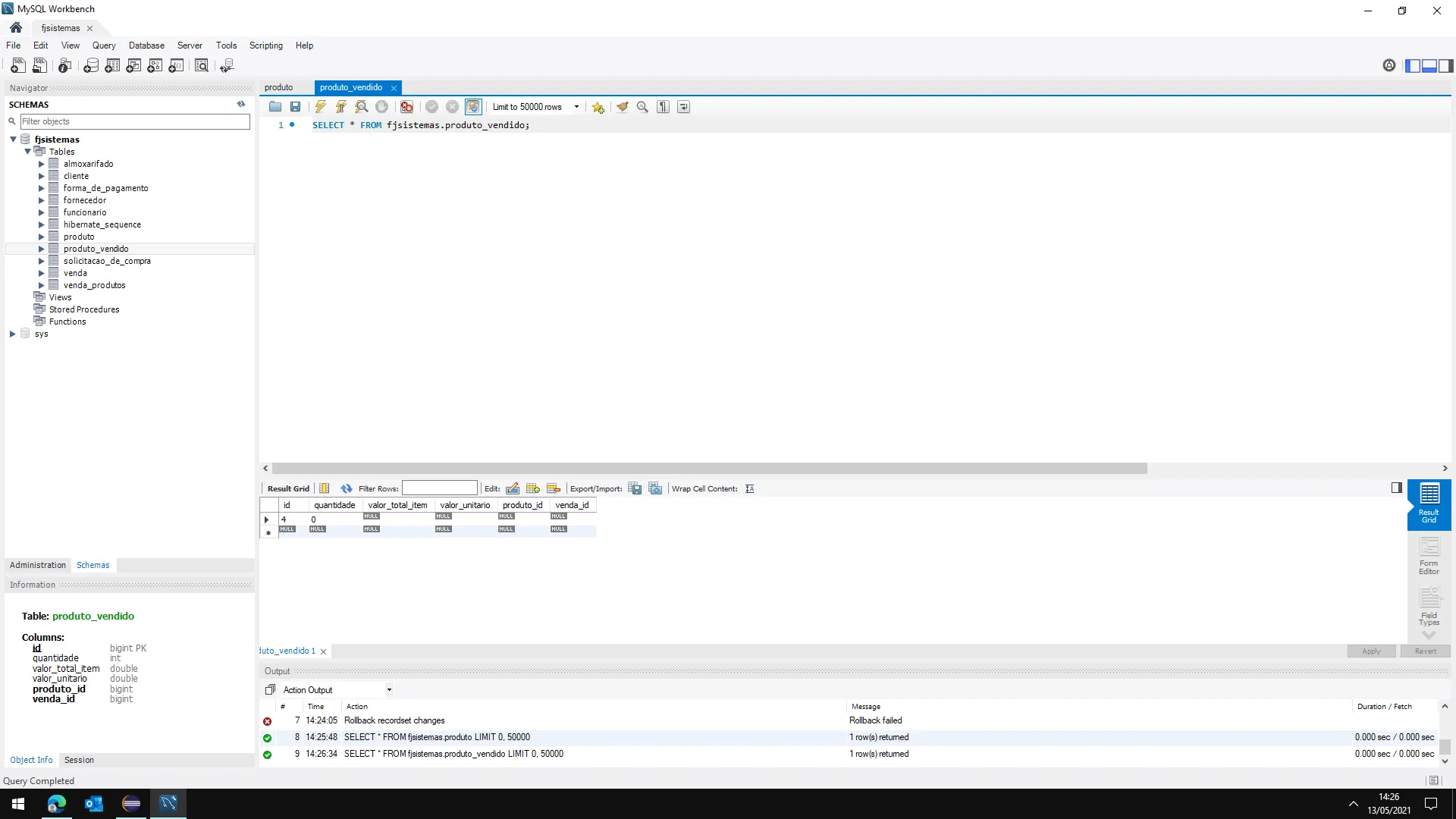The image size is (1456, 819).
Task: Execute the SQL query with lightning icon
Action: click(x=321, y=107)
